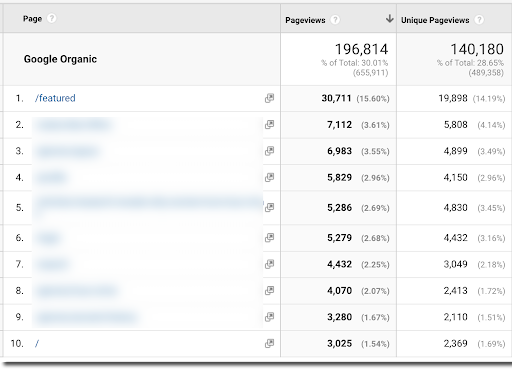Select unique pageviews value 2,413
The height and width of the screenshot is (369, 512).
455,291
